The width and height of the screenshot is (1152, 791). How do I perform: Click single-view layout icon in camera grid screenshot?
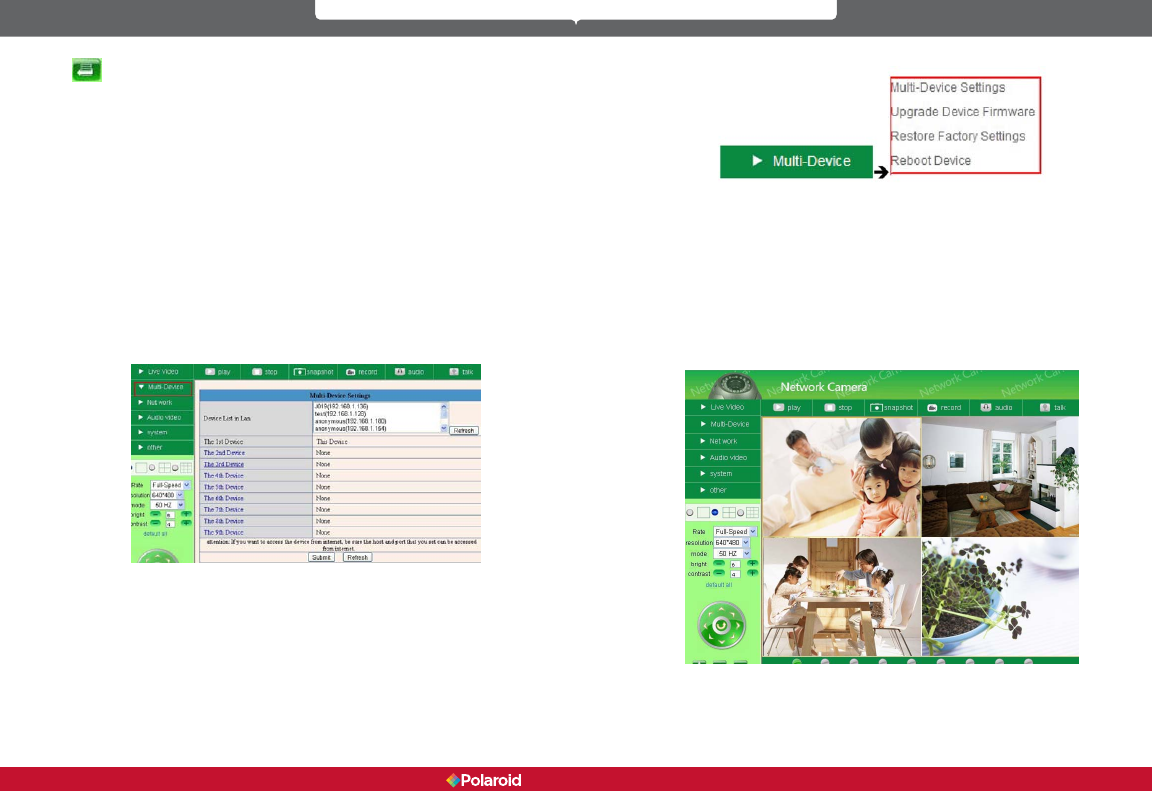pos(703,512)
